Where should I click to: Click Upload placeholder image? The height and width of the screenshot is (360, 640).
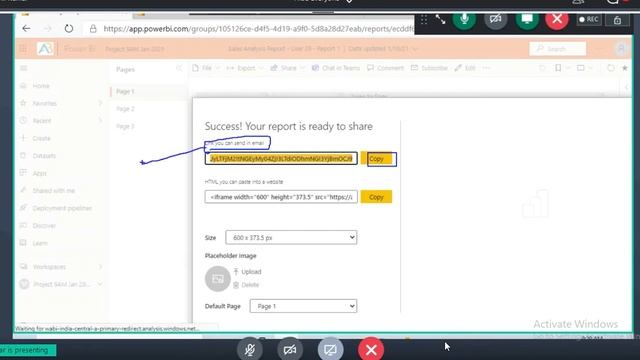(247, 271)
